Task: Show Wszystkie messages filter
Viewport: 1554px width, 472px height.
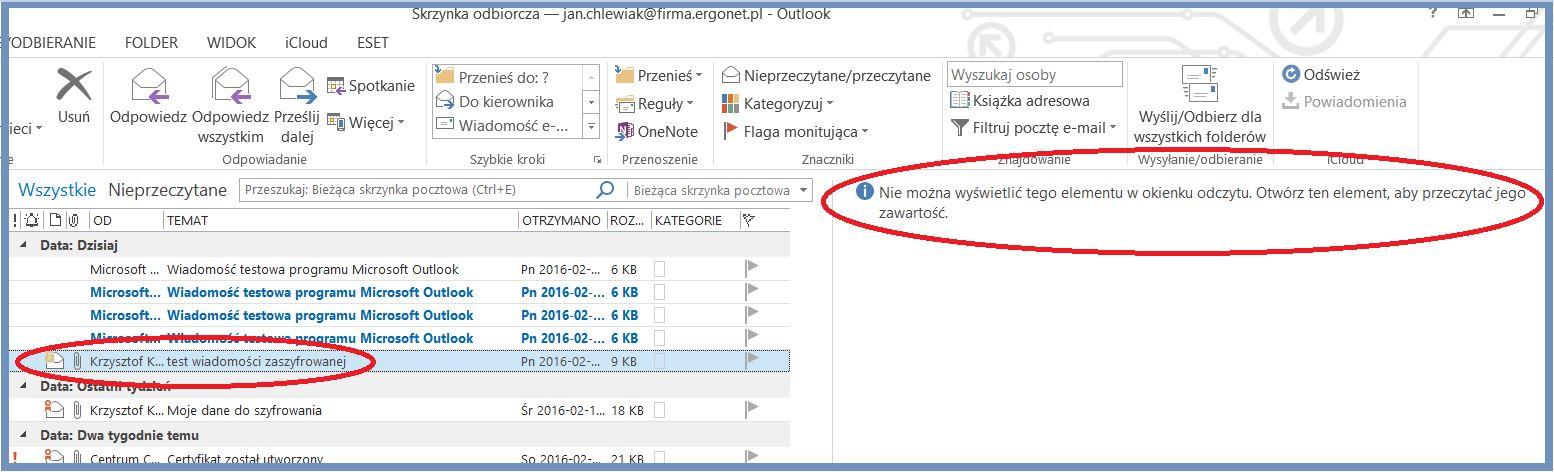Action: 58,190
